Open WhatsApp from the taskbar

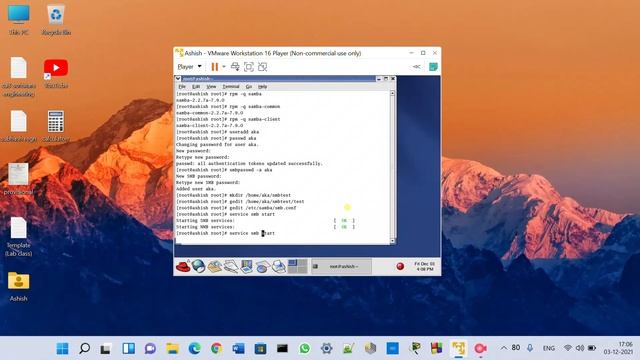(x=304, y=349)
